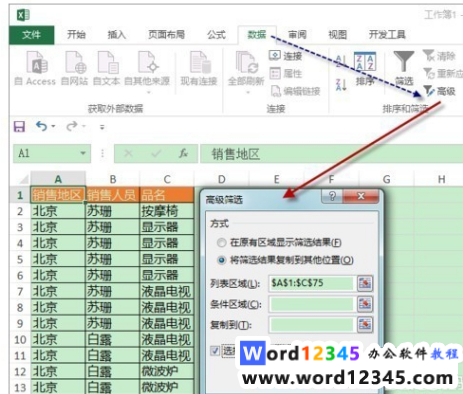The width and height of the screenshot is (463, 394).
Task: Save the workbook from quick access toolbar
Action: (x=19, y=127)
